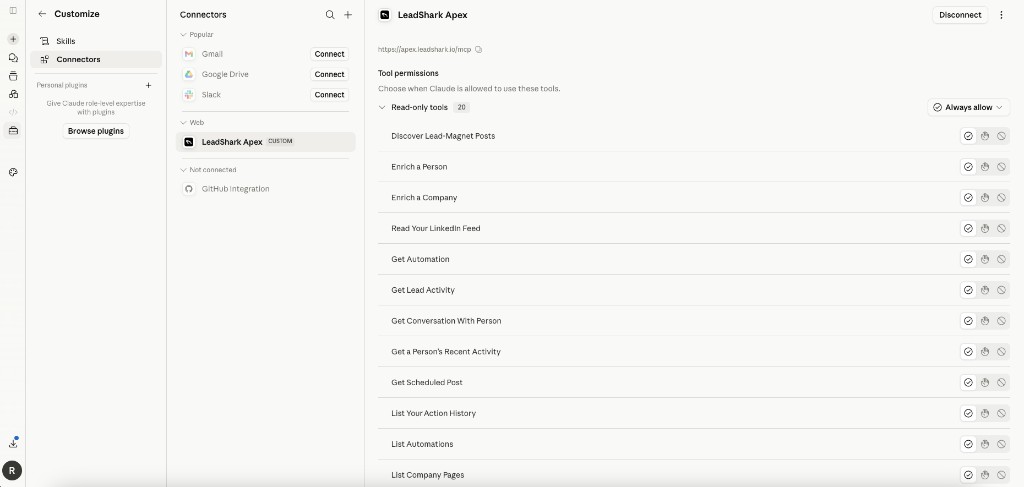
Task: Click the LeadShark Apex logo in the header
Action: point(385,15)
